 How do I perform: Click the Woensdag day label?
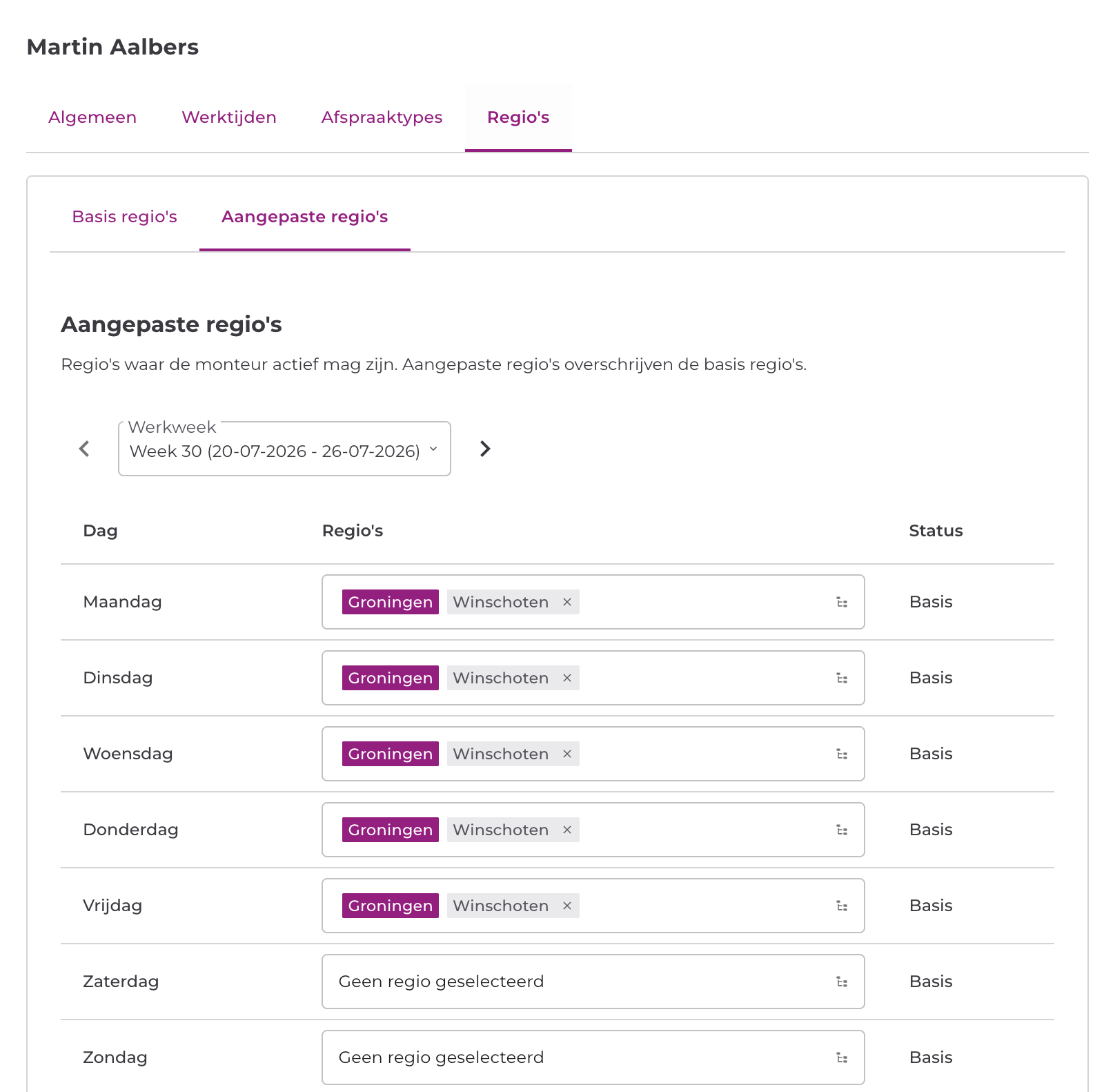[128, 753]
